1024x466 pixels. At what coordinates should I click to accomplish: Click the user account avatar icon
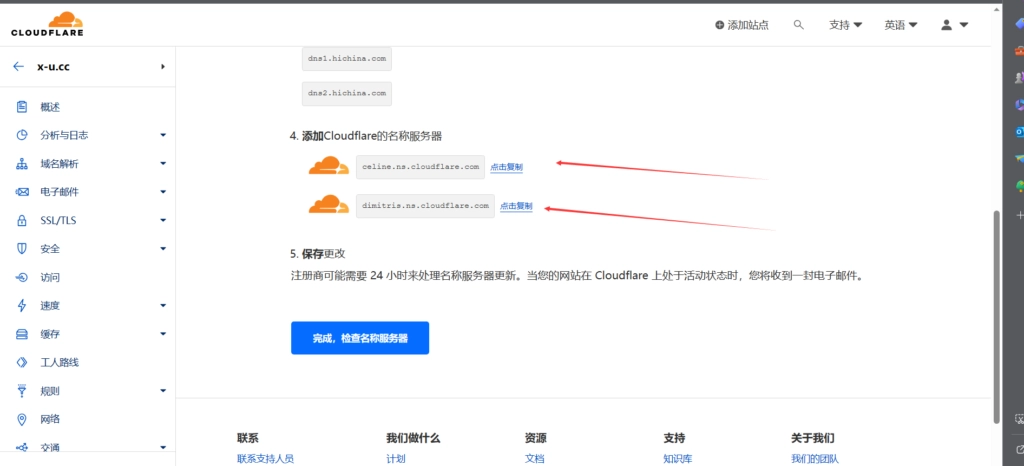[946, 25]
